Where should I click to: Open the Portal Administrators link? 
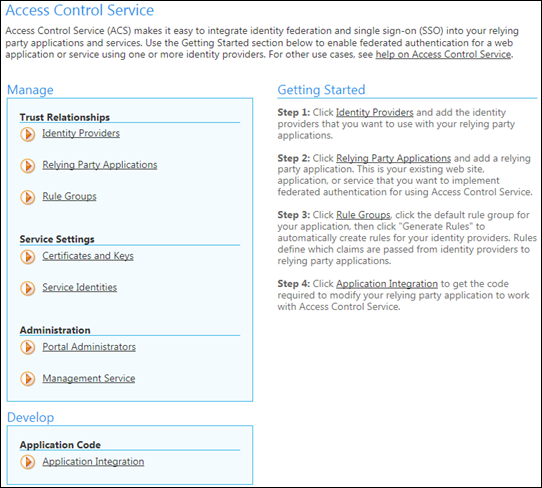coord(89,347)
